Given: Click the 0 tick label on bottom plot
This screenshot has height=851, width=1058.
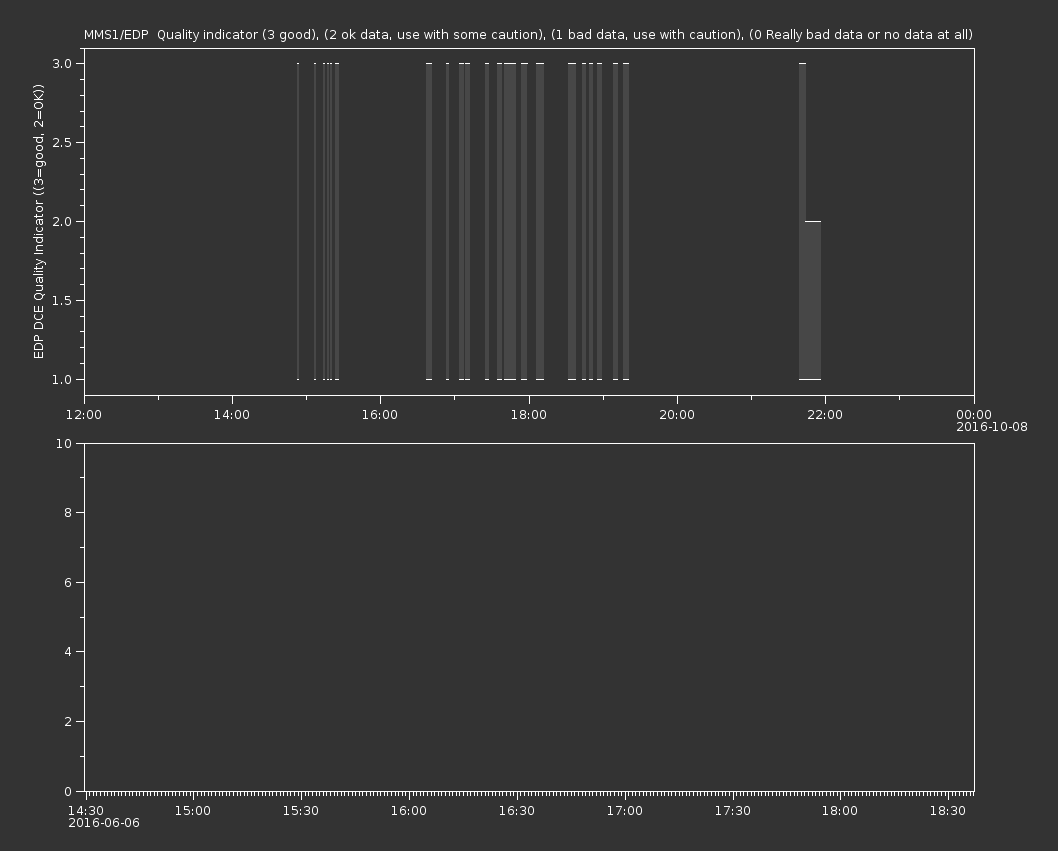Looking at the screenshot, I should [68, 791].
